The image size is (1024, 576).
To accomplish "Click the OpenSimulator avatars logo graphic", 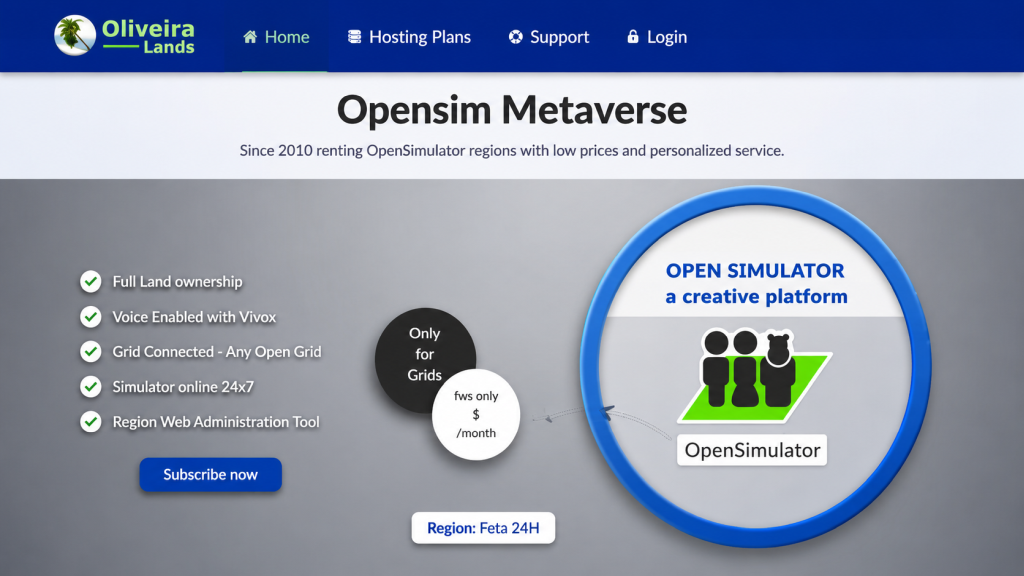I will click(754, 376).
